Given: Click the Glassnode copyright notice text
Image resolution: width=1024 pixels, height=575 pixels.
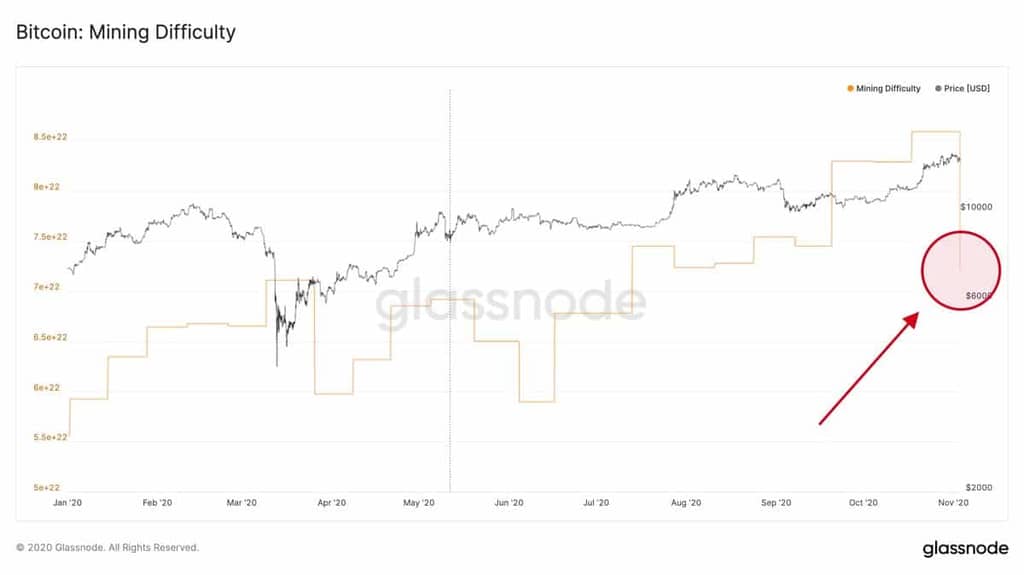Looking at the screenshot, I should point(107,548).
